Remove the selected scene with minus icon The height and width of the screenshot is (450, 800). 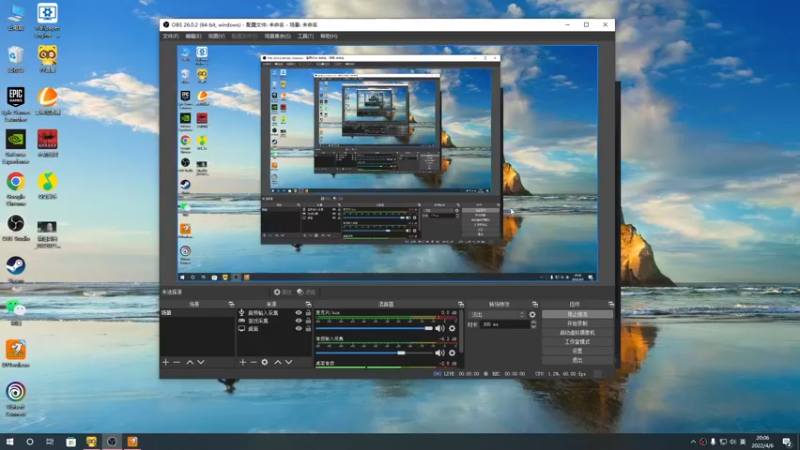point(177,362)
